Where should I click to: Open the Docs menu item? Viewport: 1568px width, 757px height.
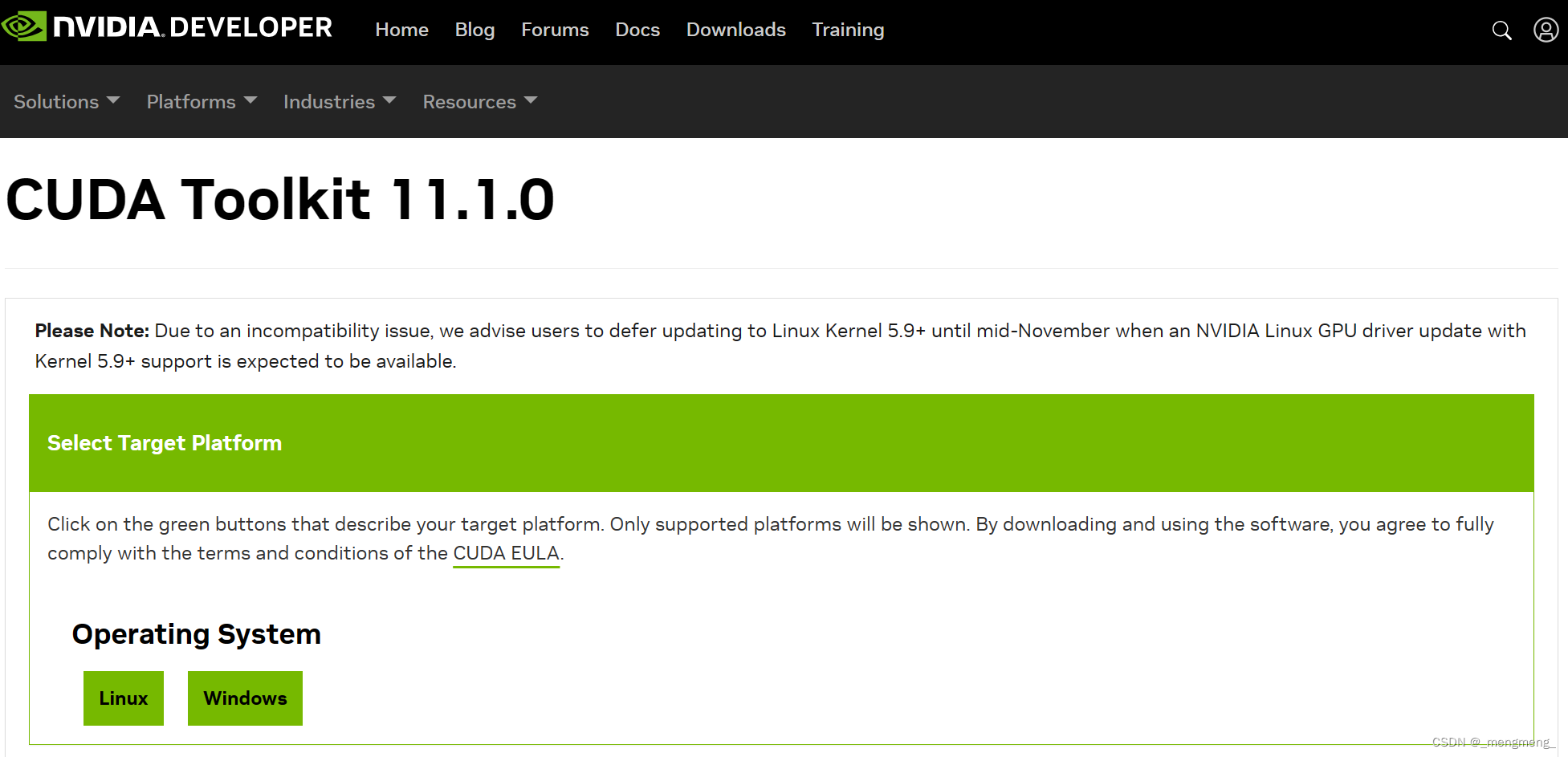637,30
